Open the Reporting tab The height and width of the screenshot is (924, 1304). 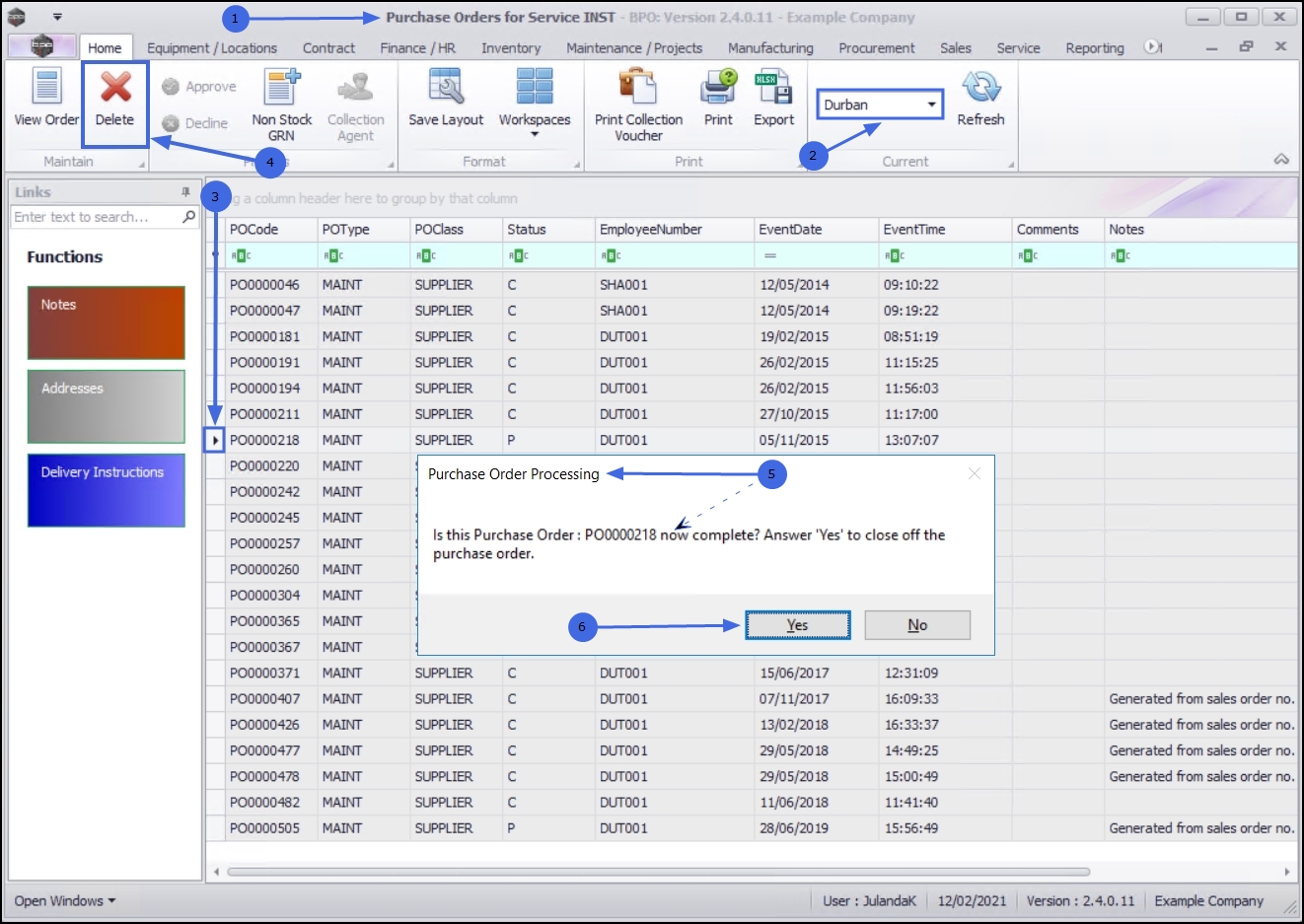click(1095, 47)
